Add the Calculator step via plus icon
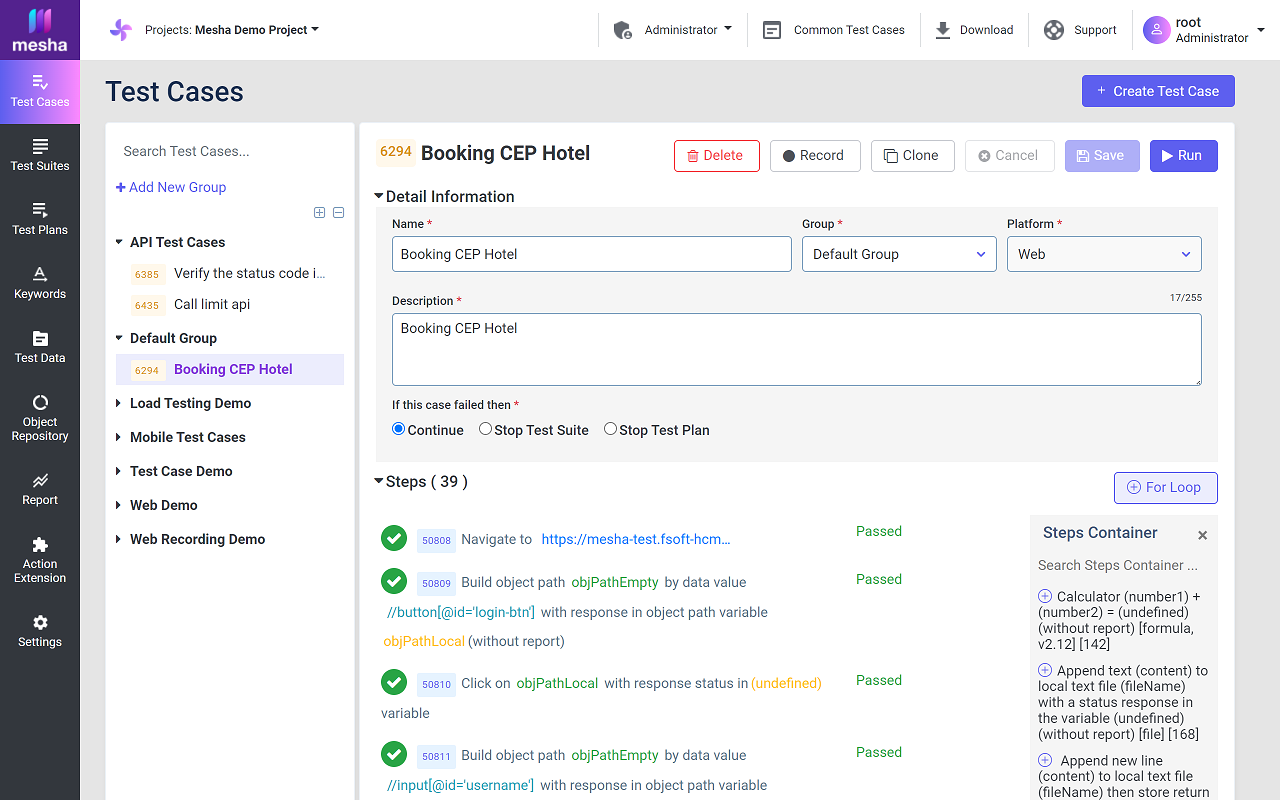Screen dimensions: 1280x800 [1045, 596]
